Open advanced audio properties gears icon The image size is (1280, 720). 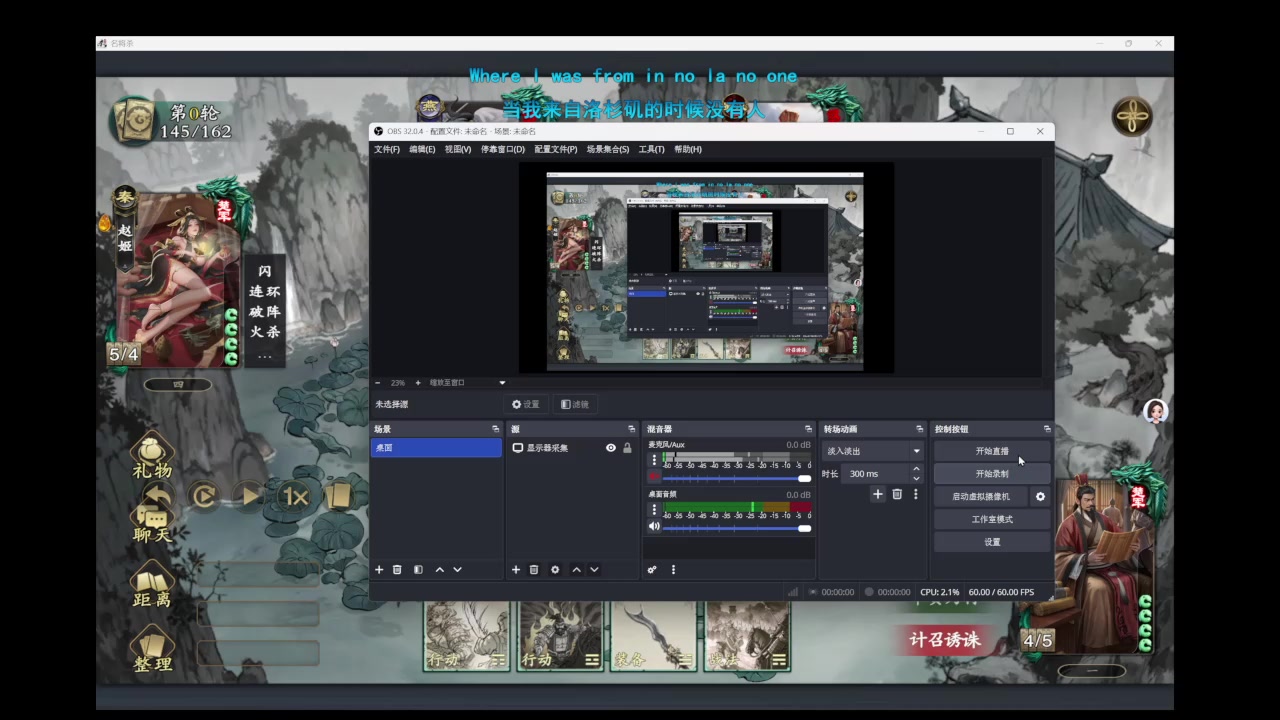pyautogui.click(x=652, y=570)
